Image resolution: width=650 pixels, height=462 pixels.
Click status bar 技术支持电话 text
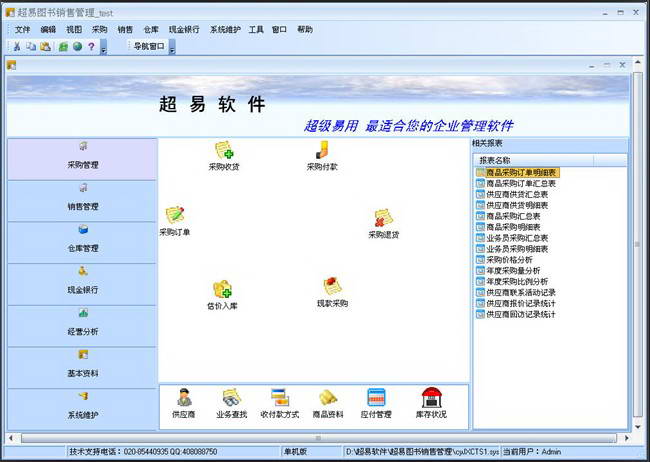tap(143, 452)
